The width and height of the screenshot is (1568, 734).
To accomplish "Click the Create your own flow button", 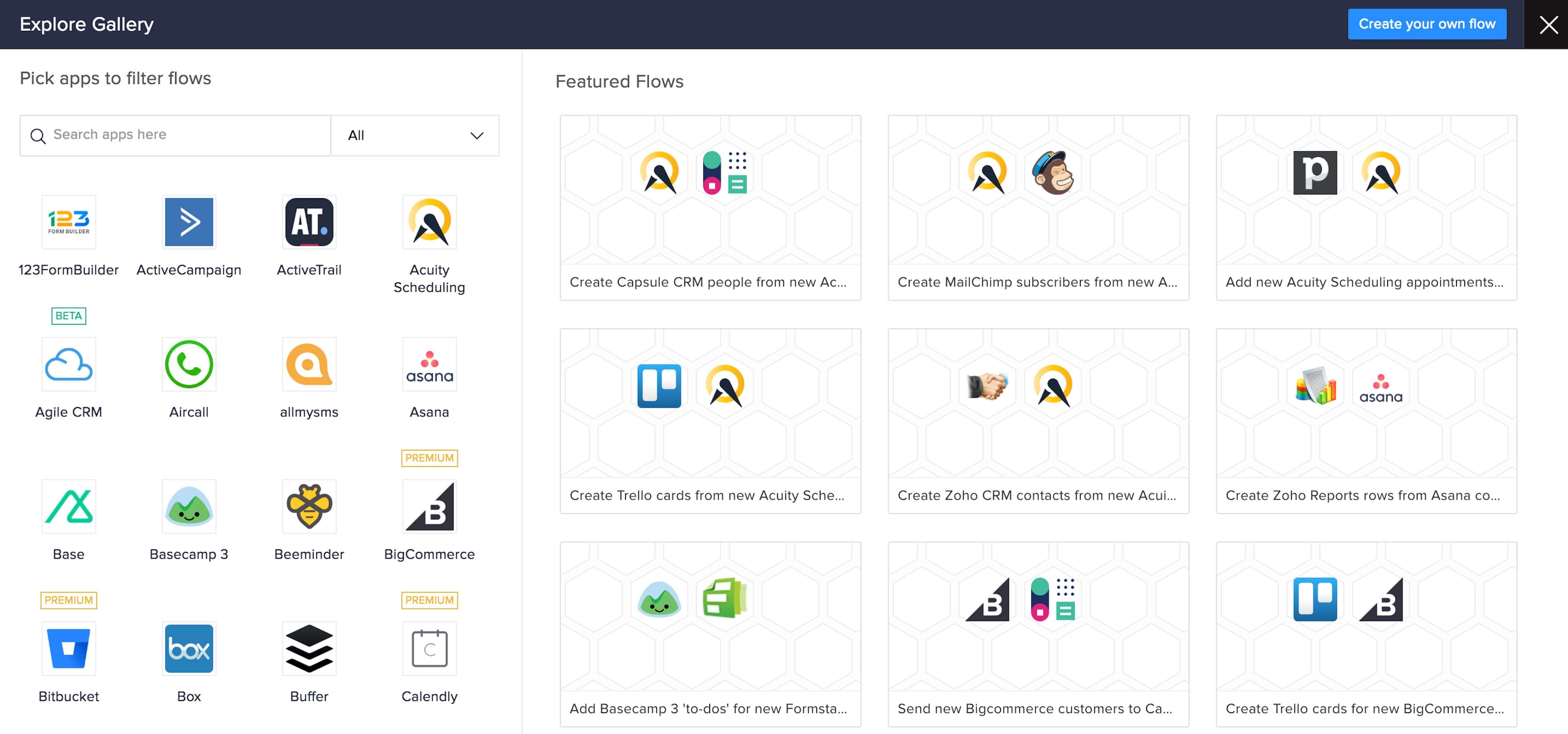I will tap(1427, 24).
